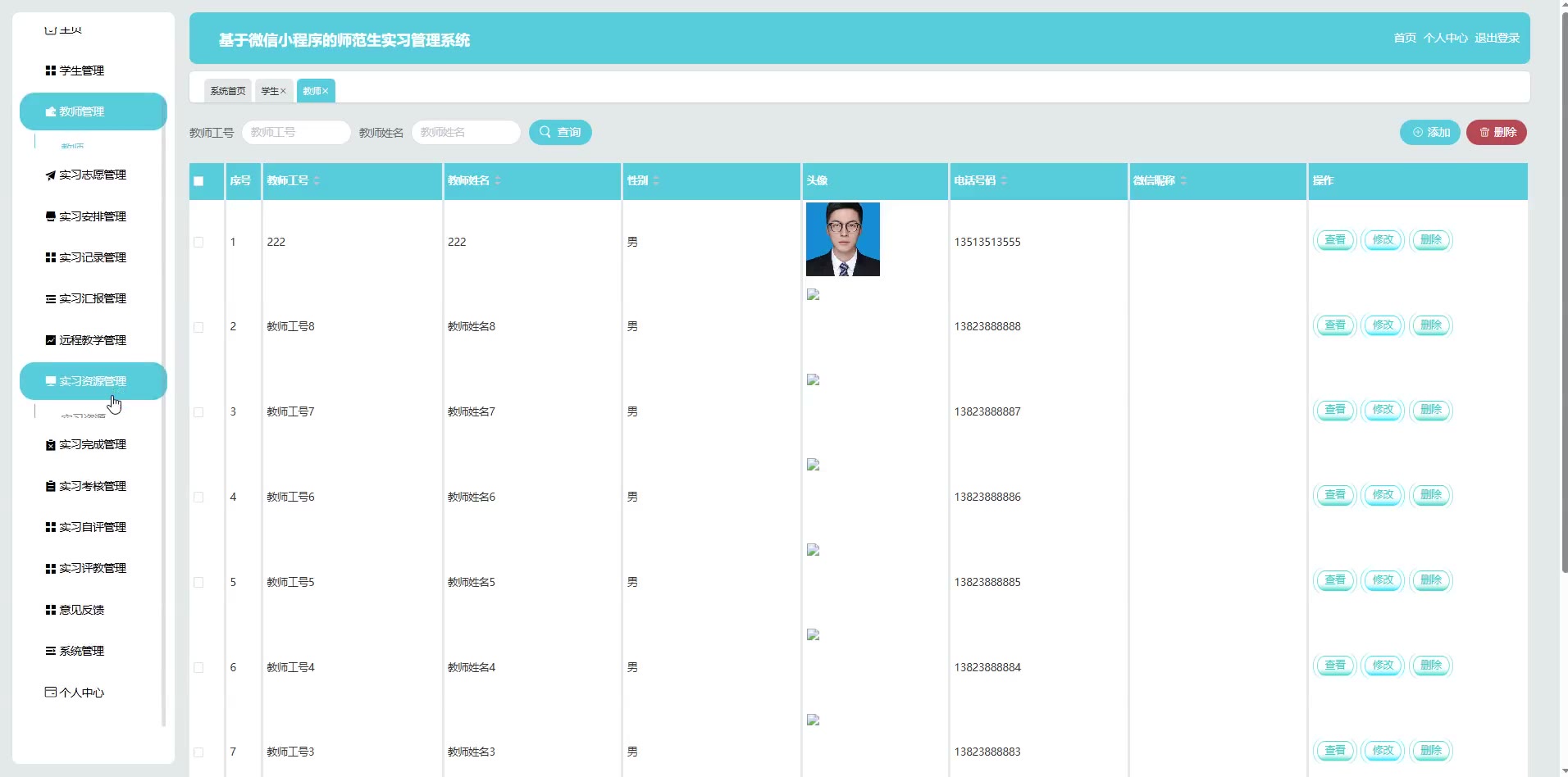Switch to the 系统首页 tab
1568x777 pixels.
228,91
